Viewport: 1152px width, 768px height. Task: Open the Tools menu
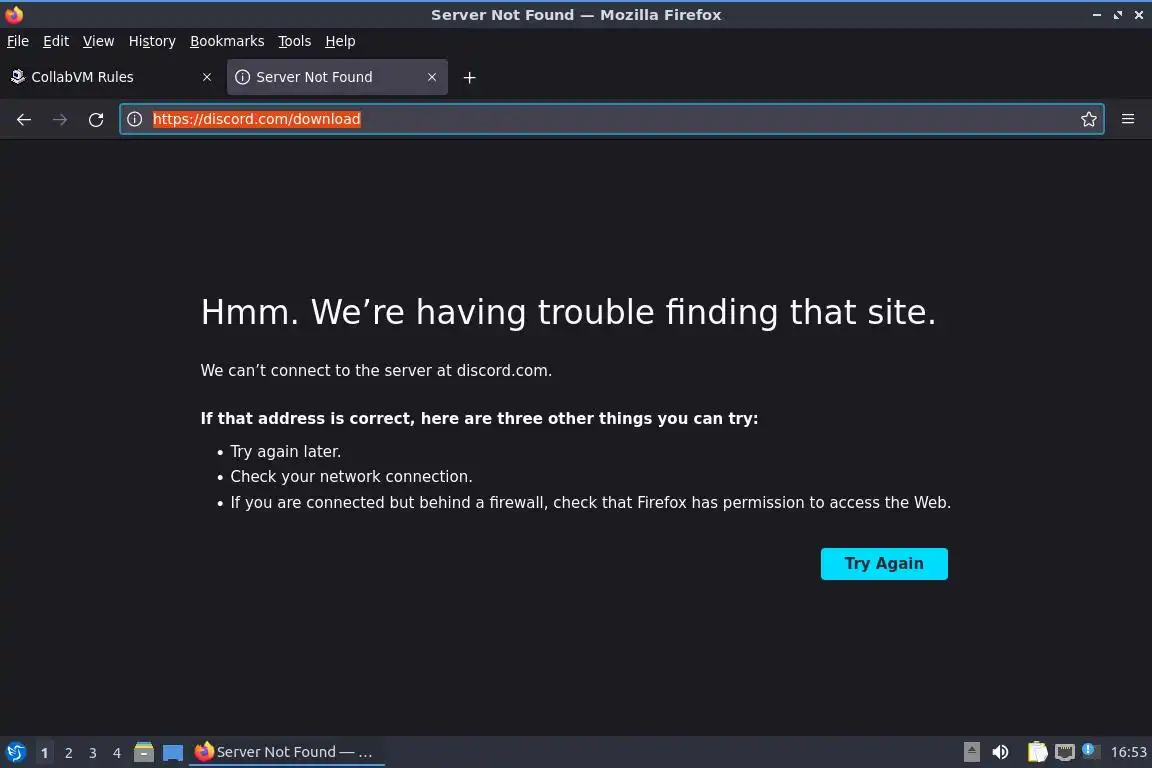tap(295, 41)
